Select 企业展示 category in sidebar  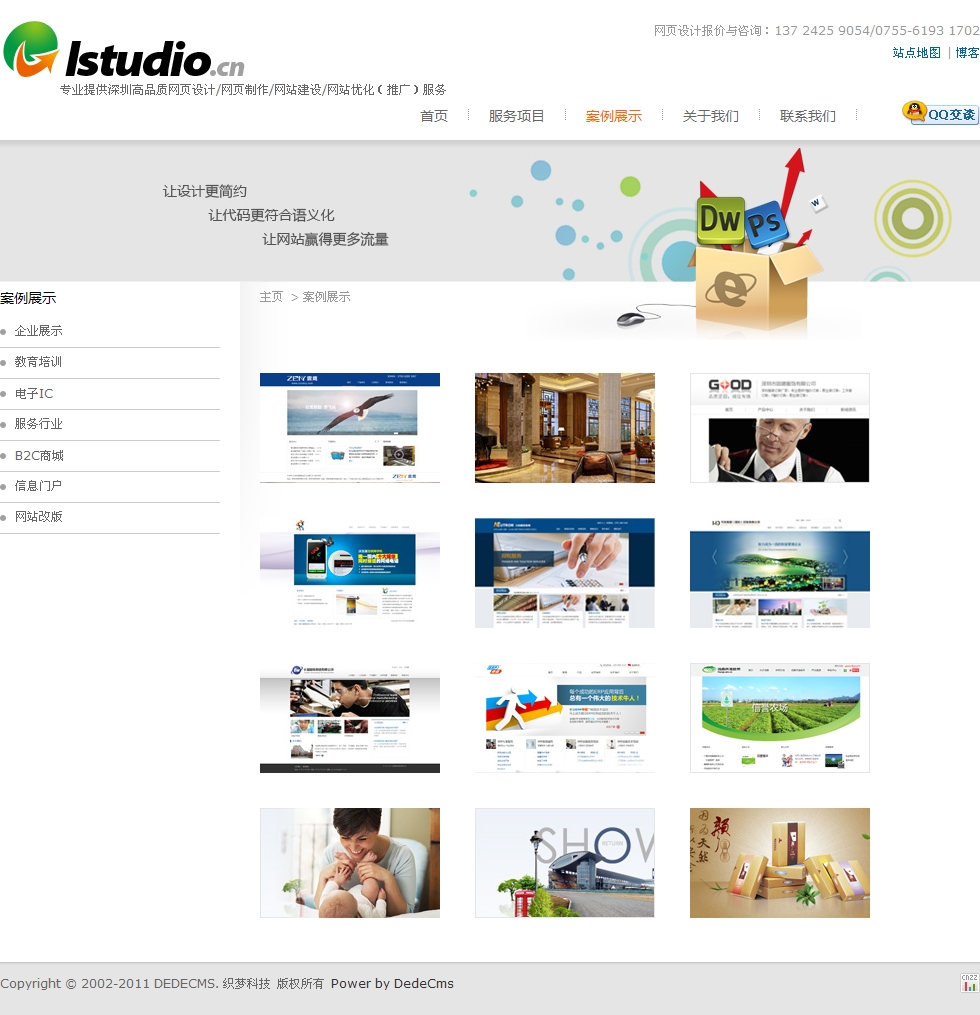coord(38,331)
